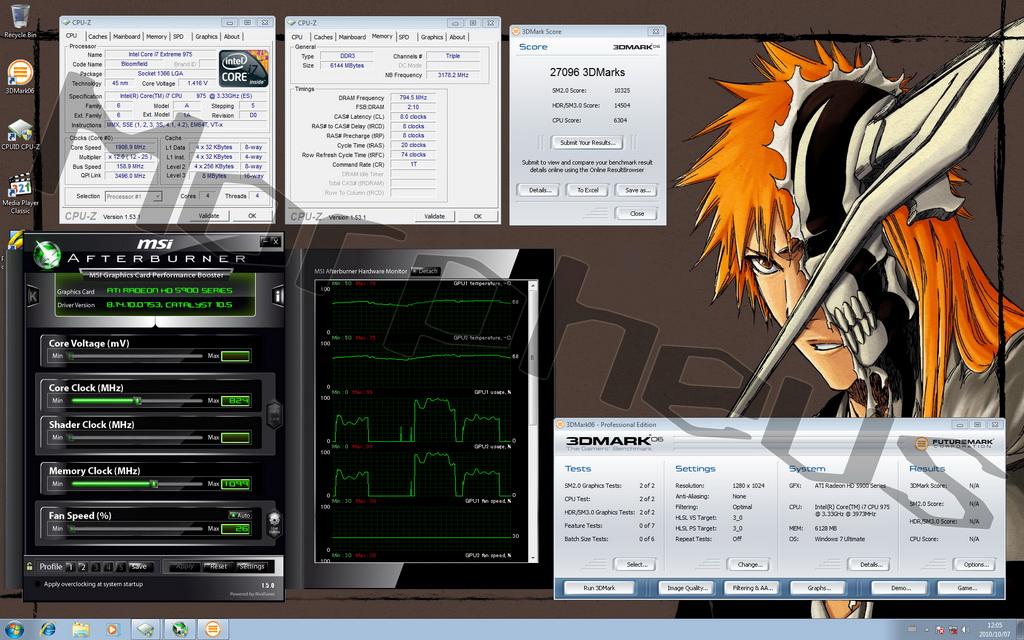Open the Caches tab in first CPU-Z window

click(97, 37)
